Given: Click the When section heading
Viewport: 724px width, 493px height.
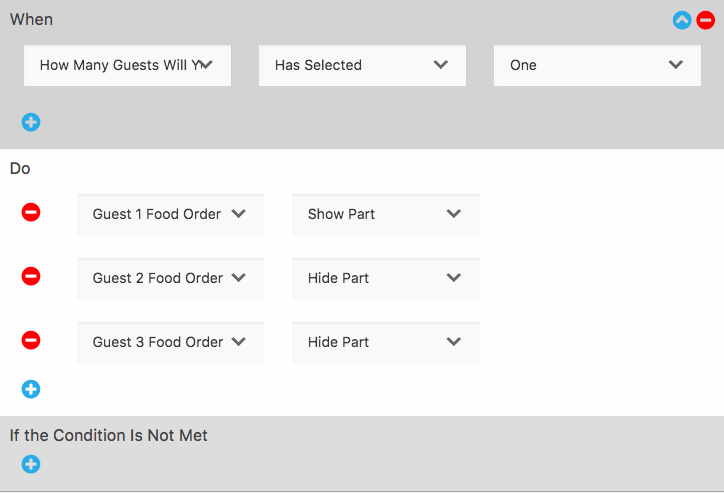Looking at the screenshot, I should pos(32,19).
